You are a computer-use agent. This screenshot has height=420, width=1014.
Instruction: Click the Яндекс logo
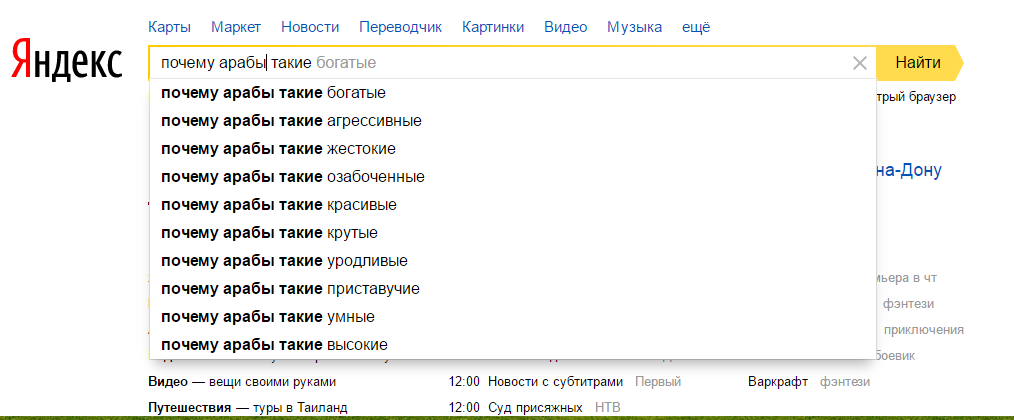[67, 62]
